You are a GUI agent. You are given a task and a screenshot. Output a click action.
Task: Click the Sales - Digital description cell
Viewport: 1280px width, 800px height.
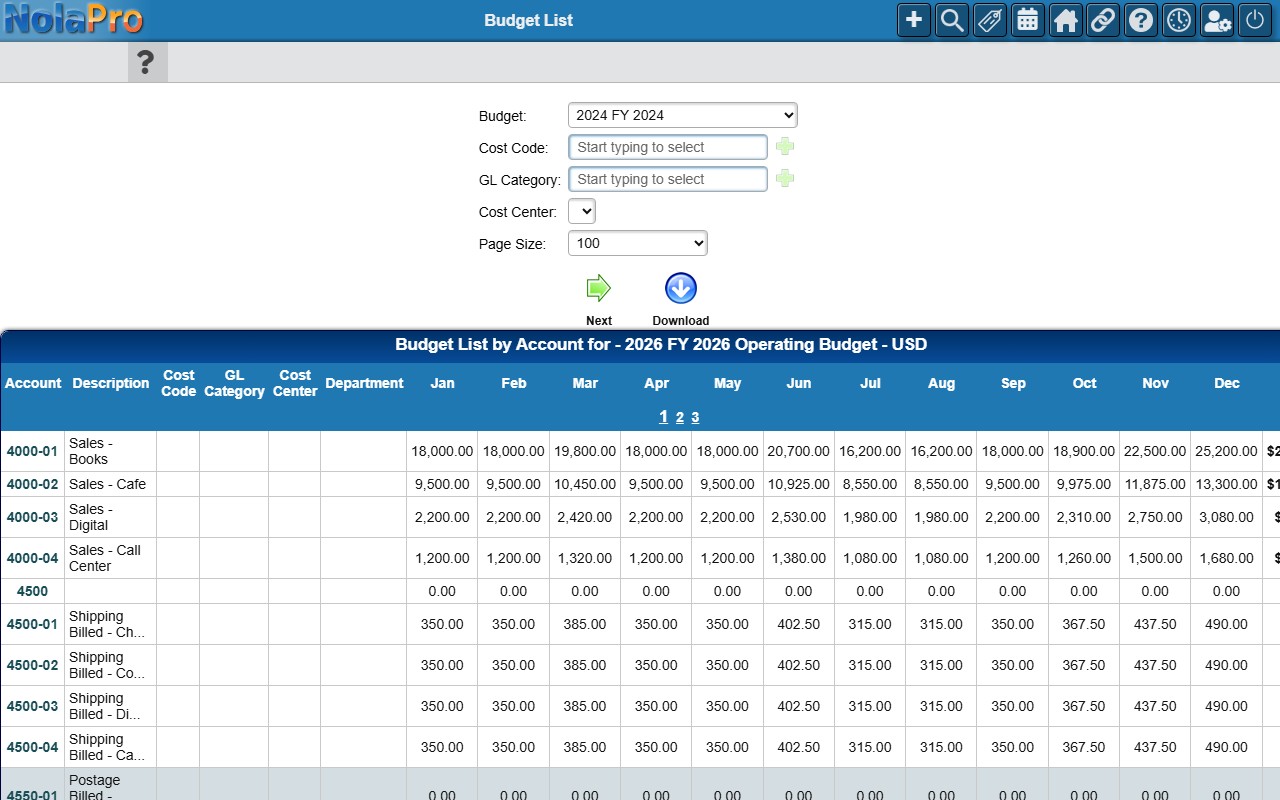tap(111, 517)
